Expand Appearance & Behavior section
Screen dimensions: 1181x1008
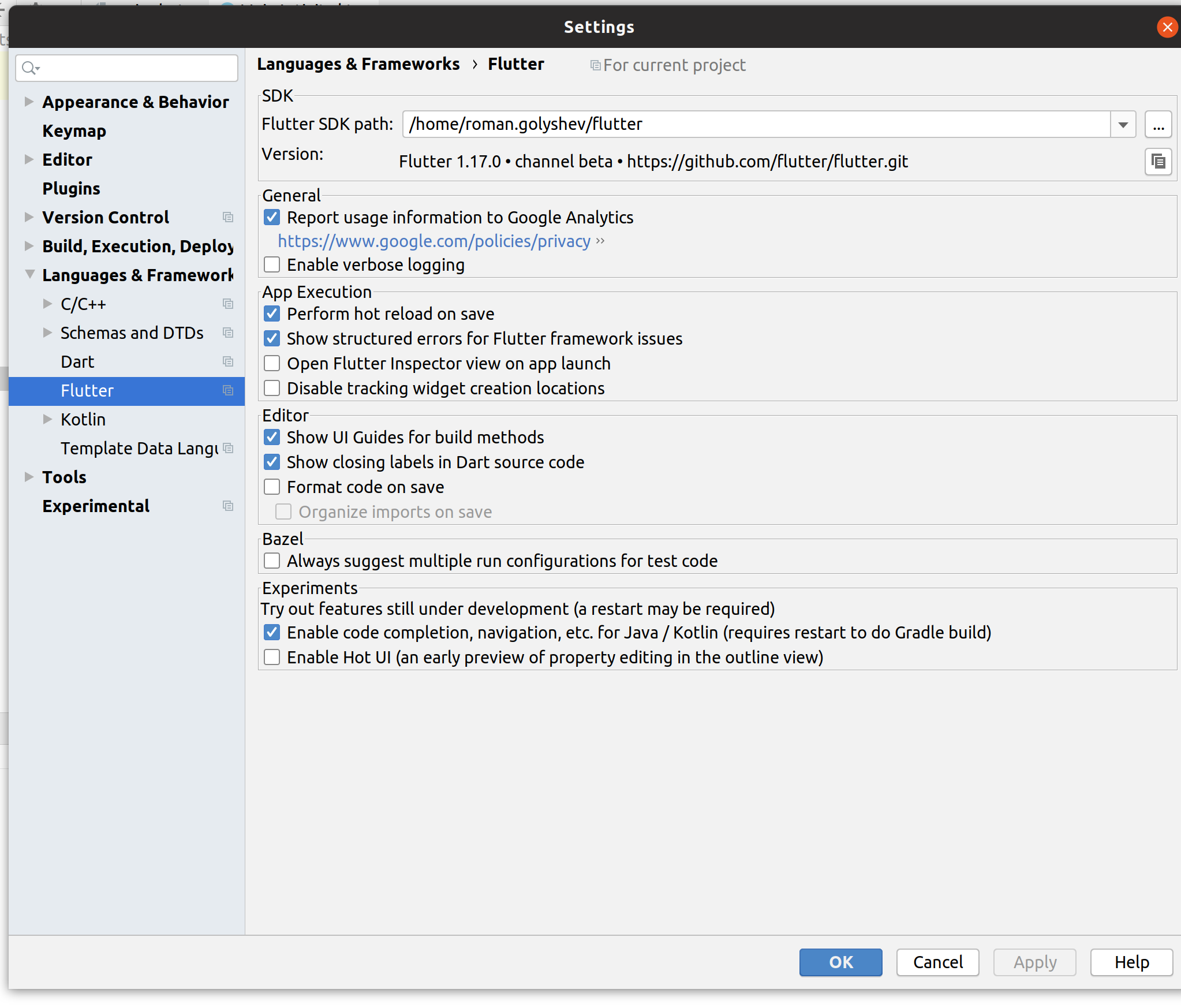tap(29, 102)
